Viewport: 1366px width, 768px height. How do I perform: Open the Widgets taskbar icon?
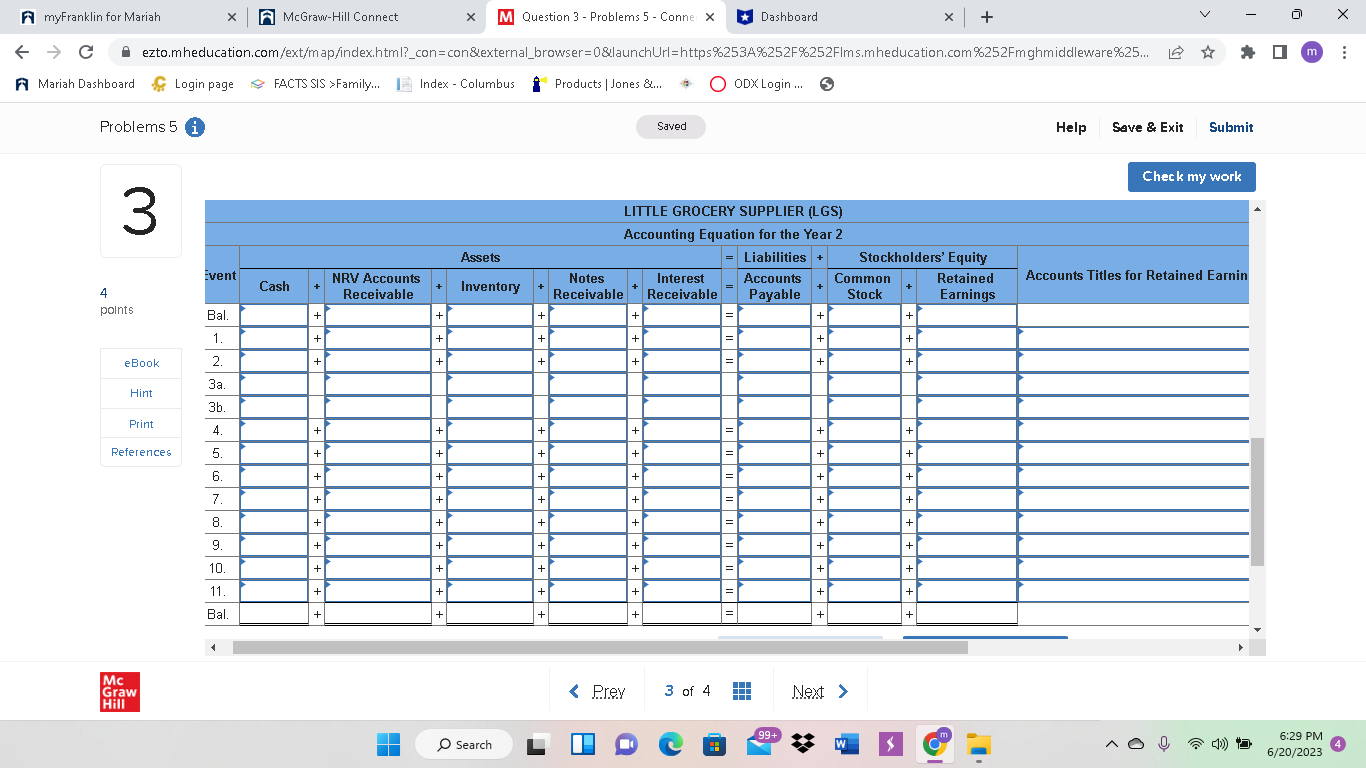pyautogui.click(x=583, y=744)
